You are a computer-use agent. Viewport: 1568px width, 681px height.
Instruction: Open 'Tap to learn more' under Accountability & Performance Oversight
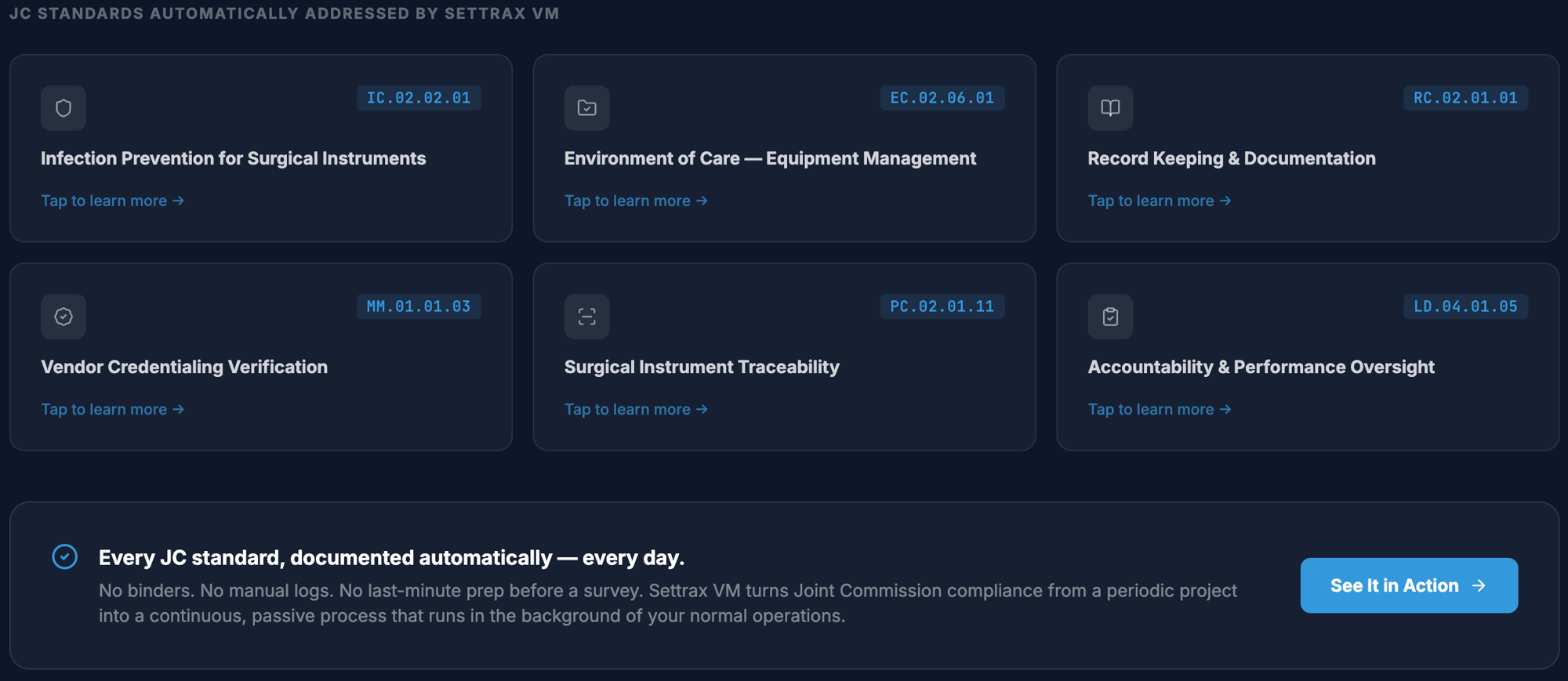pyautogui.click(x=1160, y=409)
